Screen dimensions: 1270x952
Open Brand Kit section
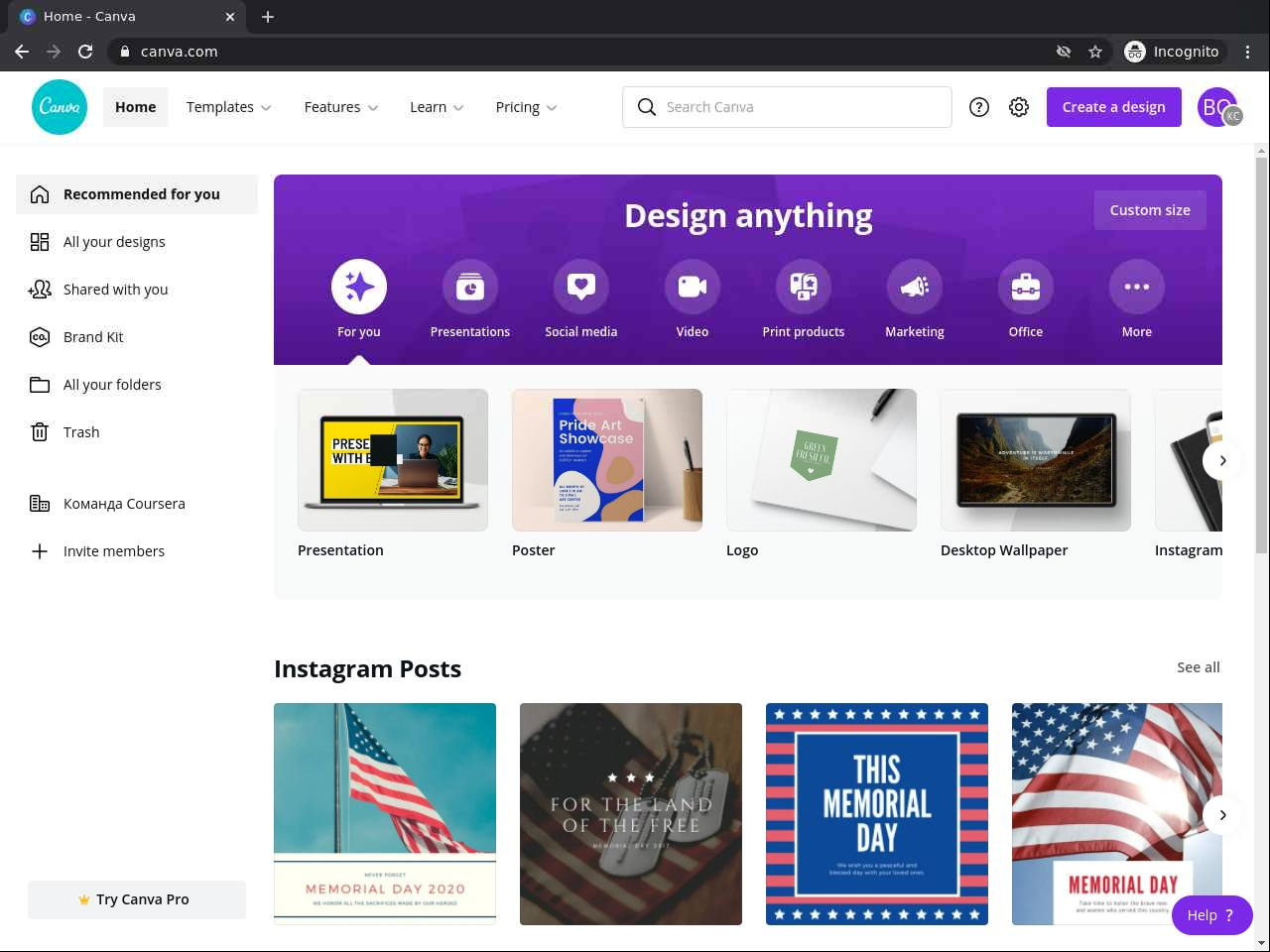(x=137, y=337)
